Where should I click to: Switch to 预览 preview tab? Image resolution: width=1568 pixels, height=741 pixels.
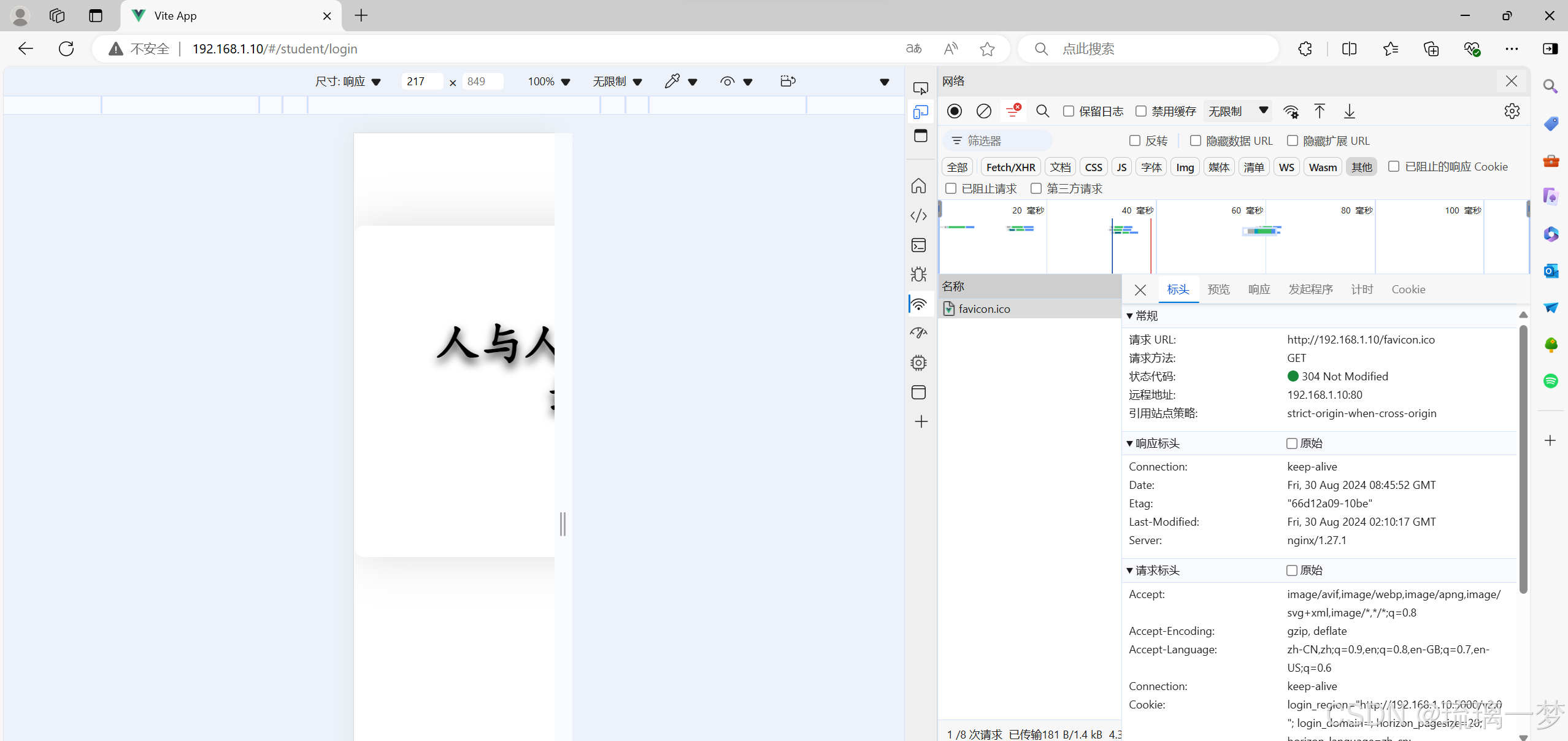coord(1218,290)
